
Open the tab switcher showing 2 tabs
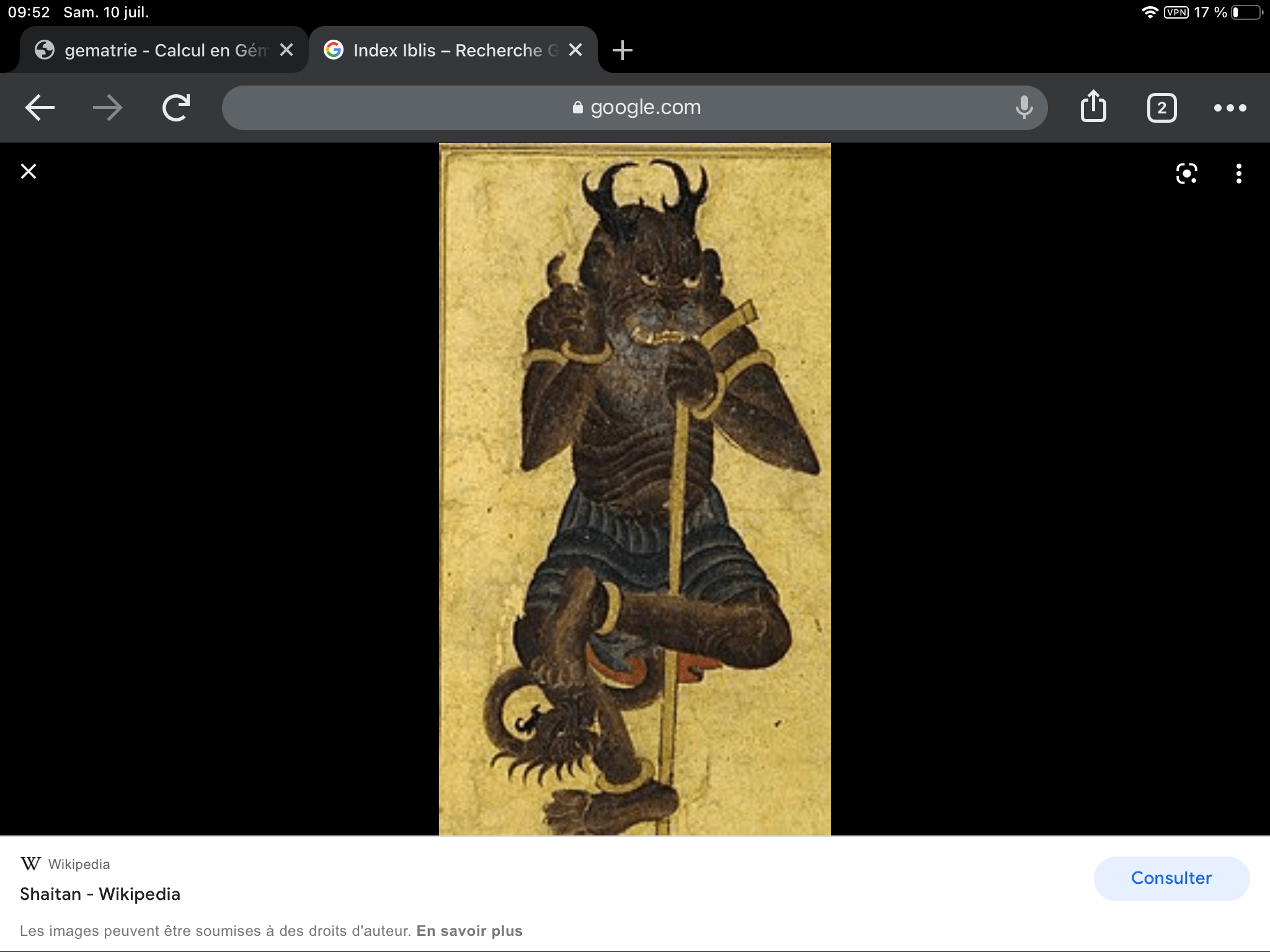(1161, 108)
